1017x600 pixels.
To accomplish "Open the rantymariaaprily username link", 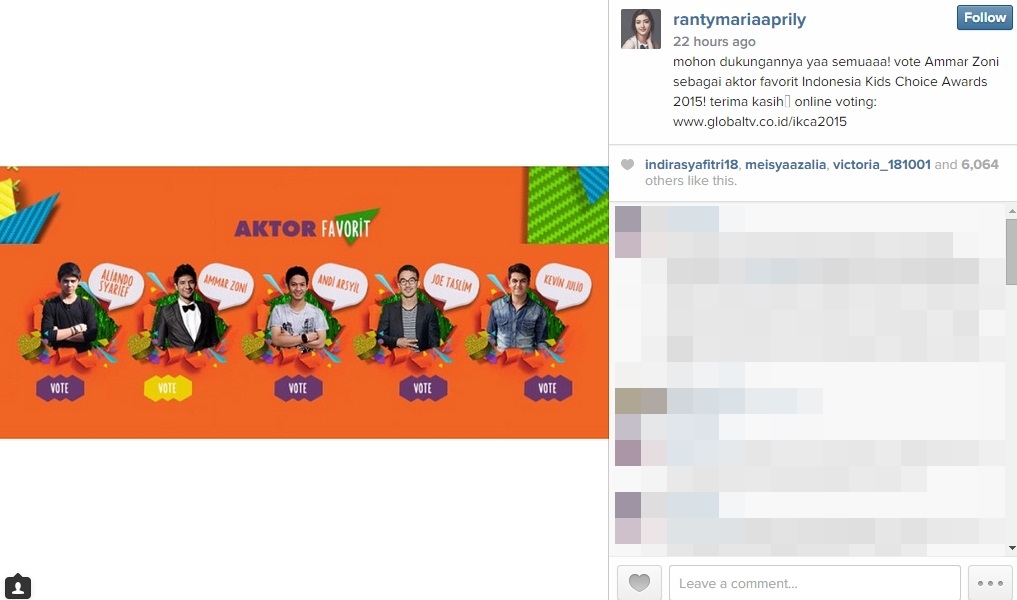I will tap(739, 19).
